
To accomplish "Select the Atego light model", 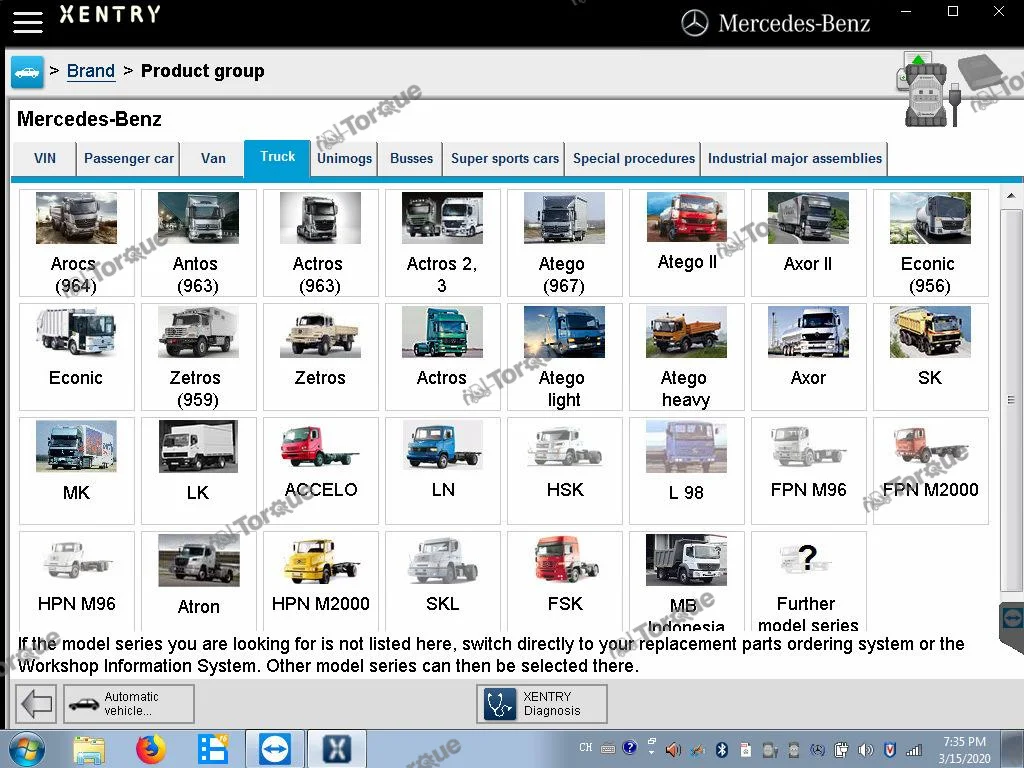I will pyautogui.click(x=564, y=357).
